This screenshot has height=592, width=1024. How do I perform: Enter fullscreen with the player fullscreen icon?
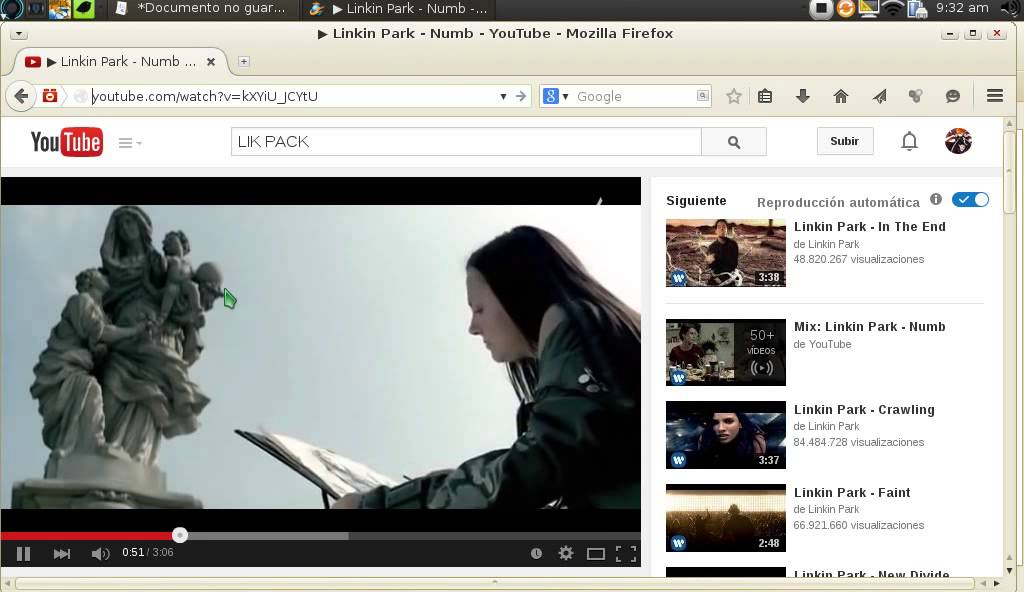pyautogui.click(x=626, y=554)
